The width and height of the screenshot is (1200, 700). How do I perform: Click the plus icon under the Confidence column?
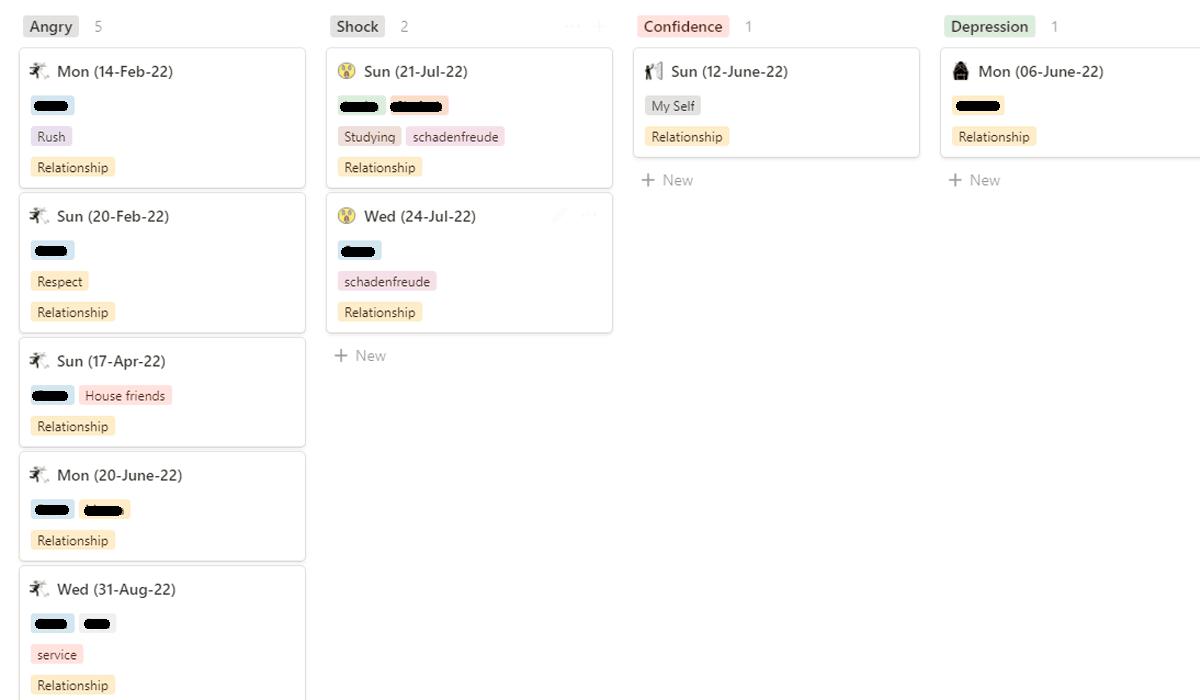648,180
